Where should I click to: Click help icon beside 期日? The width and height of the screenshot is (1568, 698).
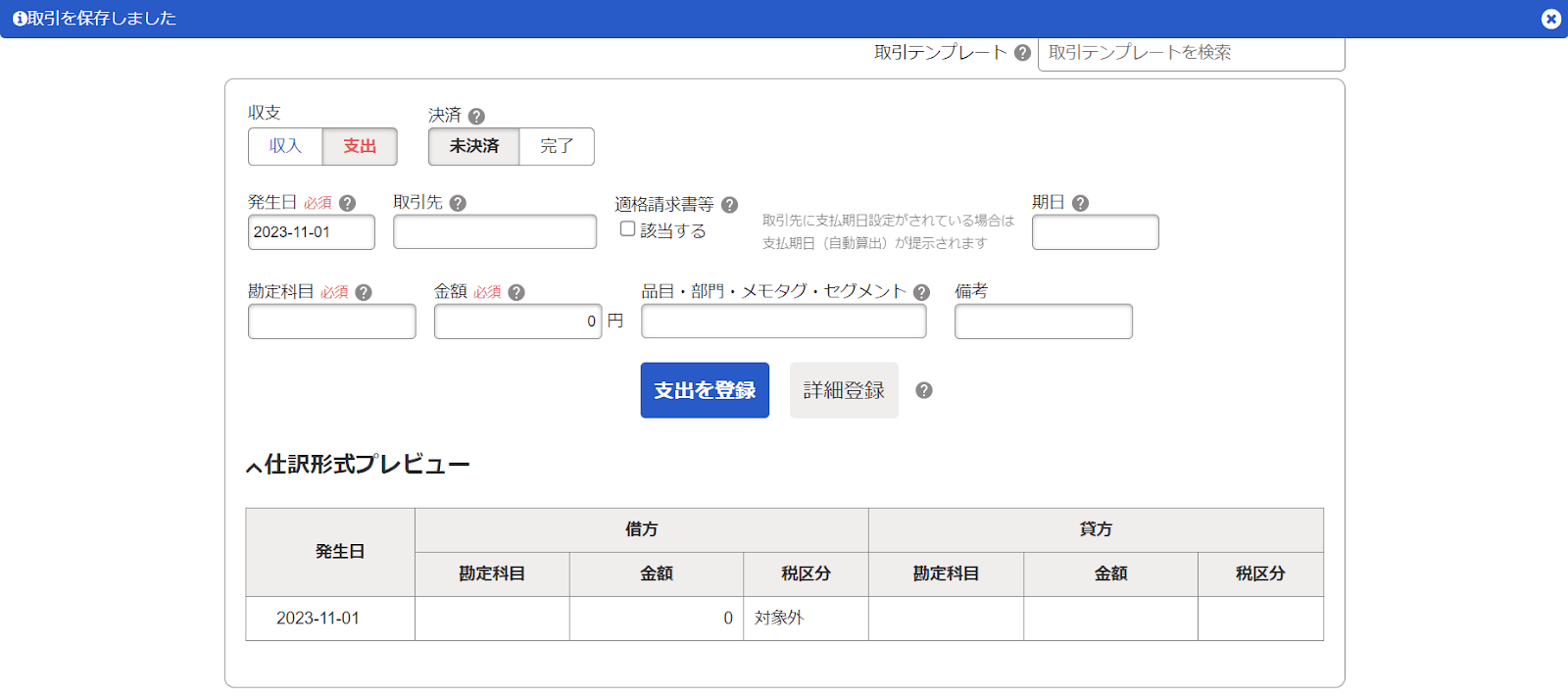[x=1080, y=203]
